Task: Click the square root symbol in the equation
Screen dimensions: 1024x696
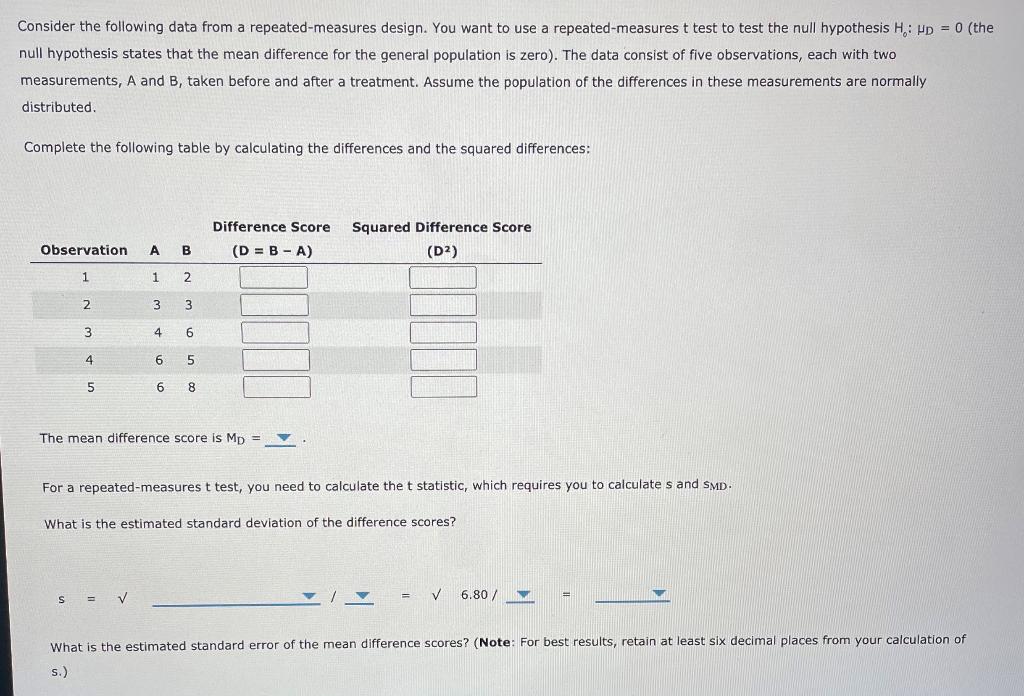Action: tap(122, 596)
